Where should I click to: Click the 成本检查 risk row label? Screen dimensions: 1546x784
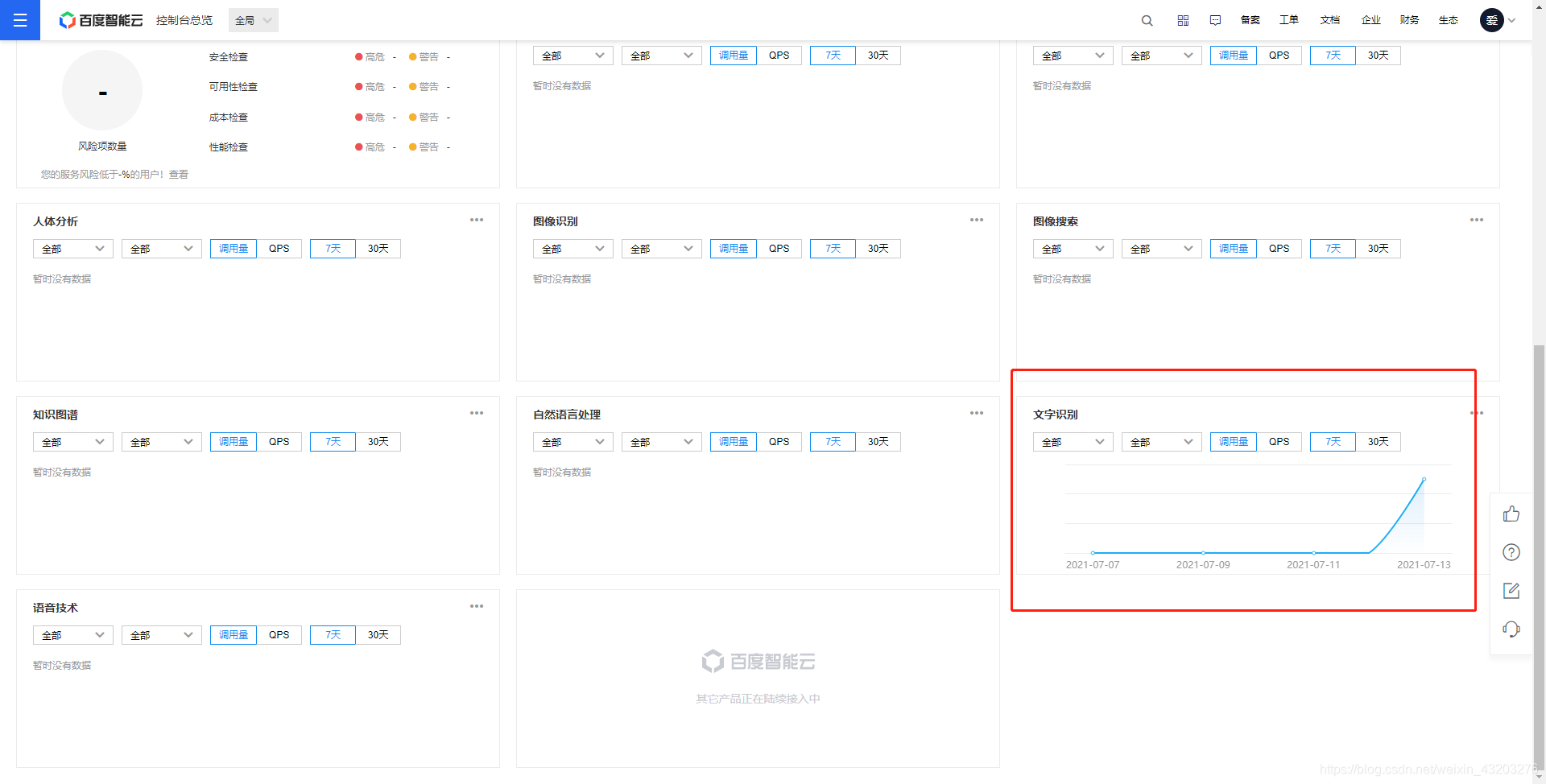pyautogui.click(x=229, y=118)
